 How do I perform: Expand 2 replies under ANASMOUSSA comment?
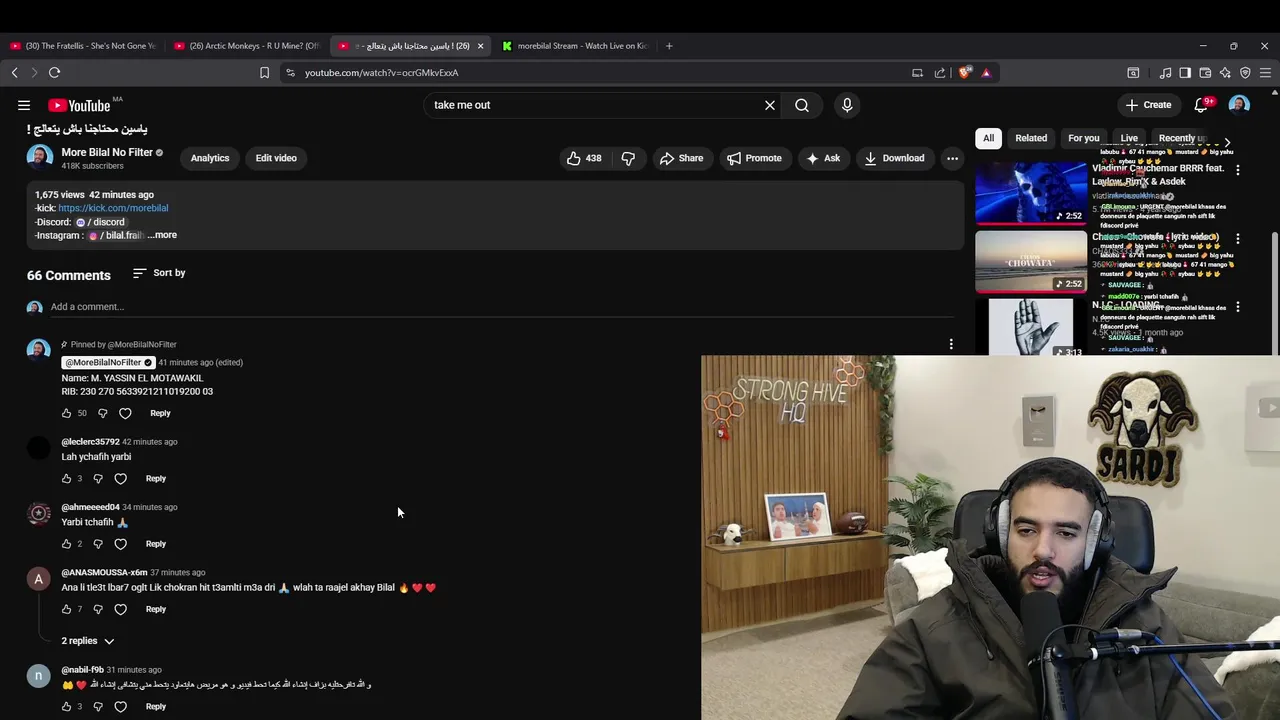88,641
